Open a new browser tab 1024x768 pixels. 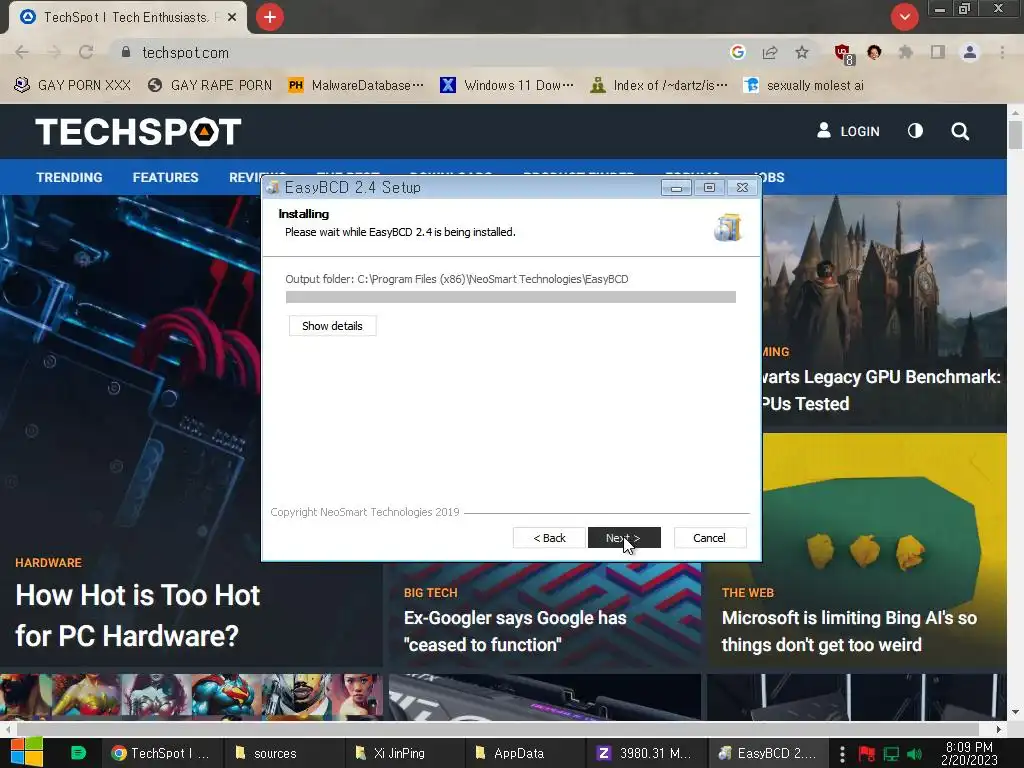pyautogui.click(x=270, y=17)
